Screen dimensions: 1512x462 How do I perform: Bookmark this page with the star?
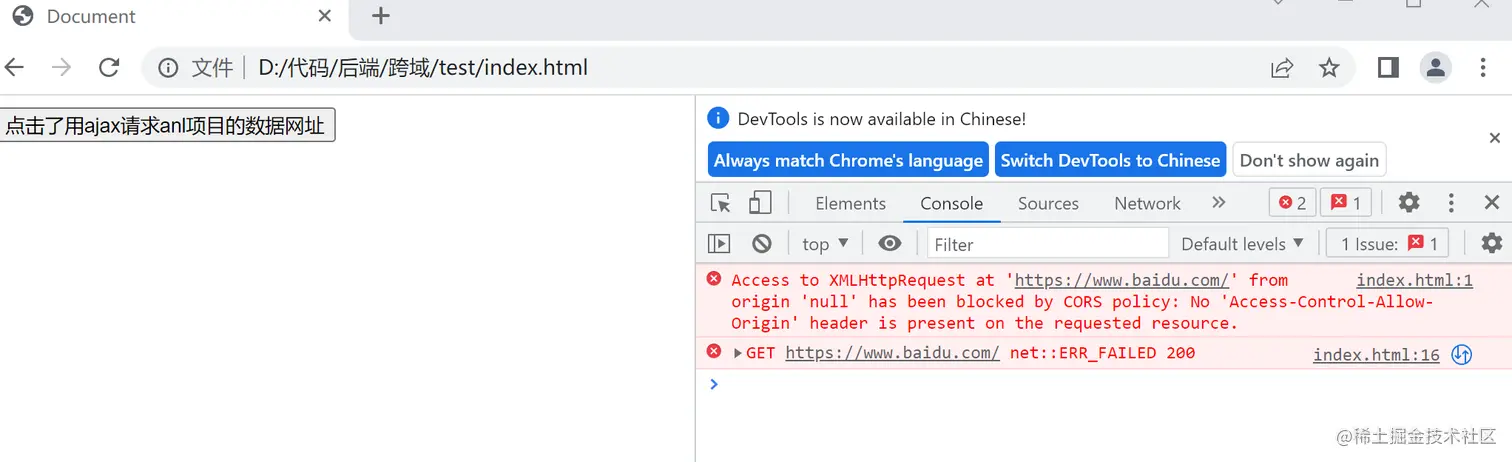click(x=1329, y=67)
